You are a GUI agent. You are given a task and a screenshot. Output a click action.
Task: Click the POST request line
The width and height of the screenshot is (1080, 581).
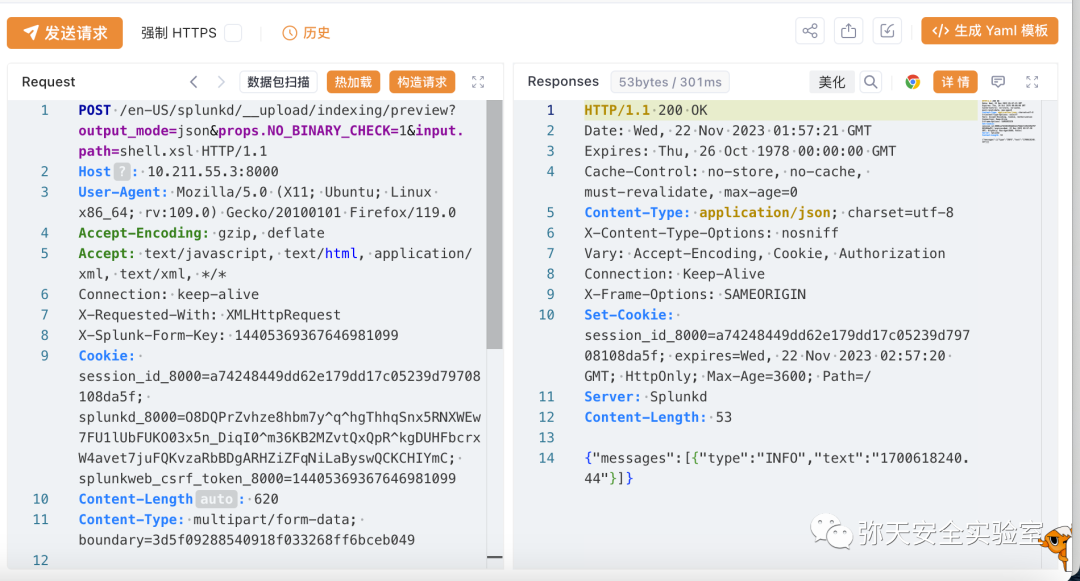click(x=271, y=131)
